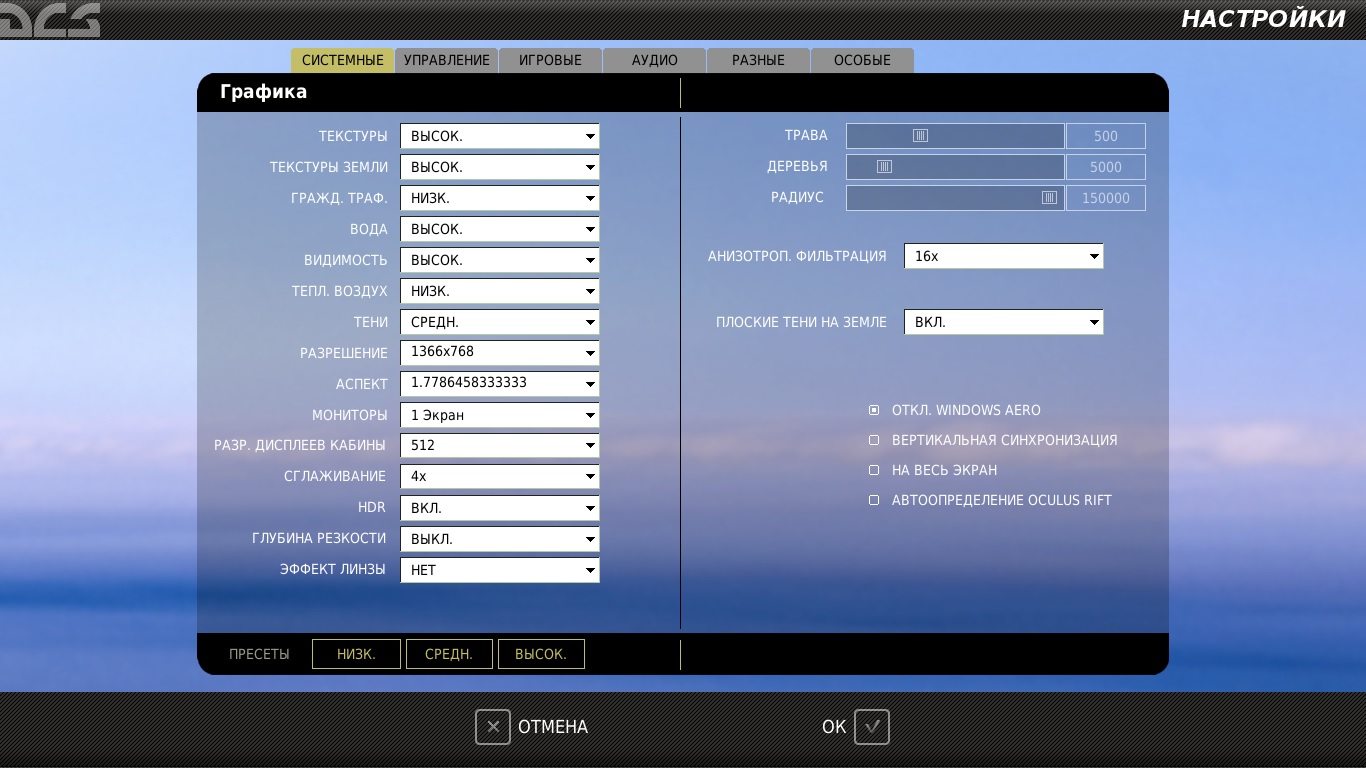
Task: Switch to the УПРАВЛЕНИЕ tab
Action: [447, 60]
